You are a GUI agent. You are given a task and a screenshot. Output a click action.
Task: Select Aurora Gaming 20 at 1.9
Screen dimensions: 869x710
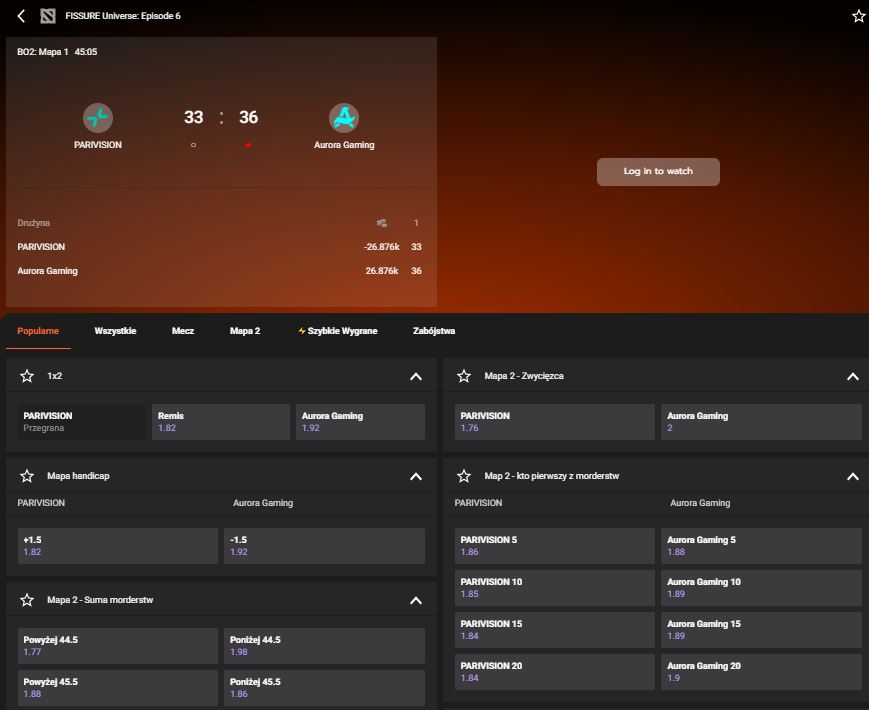click(761, 672)
